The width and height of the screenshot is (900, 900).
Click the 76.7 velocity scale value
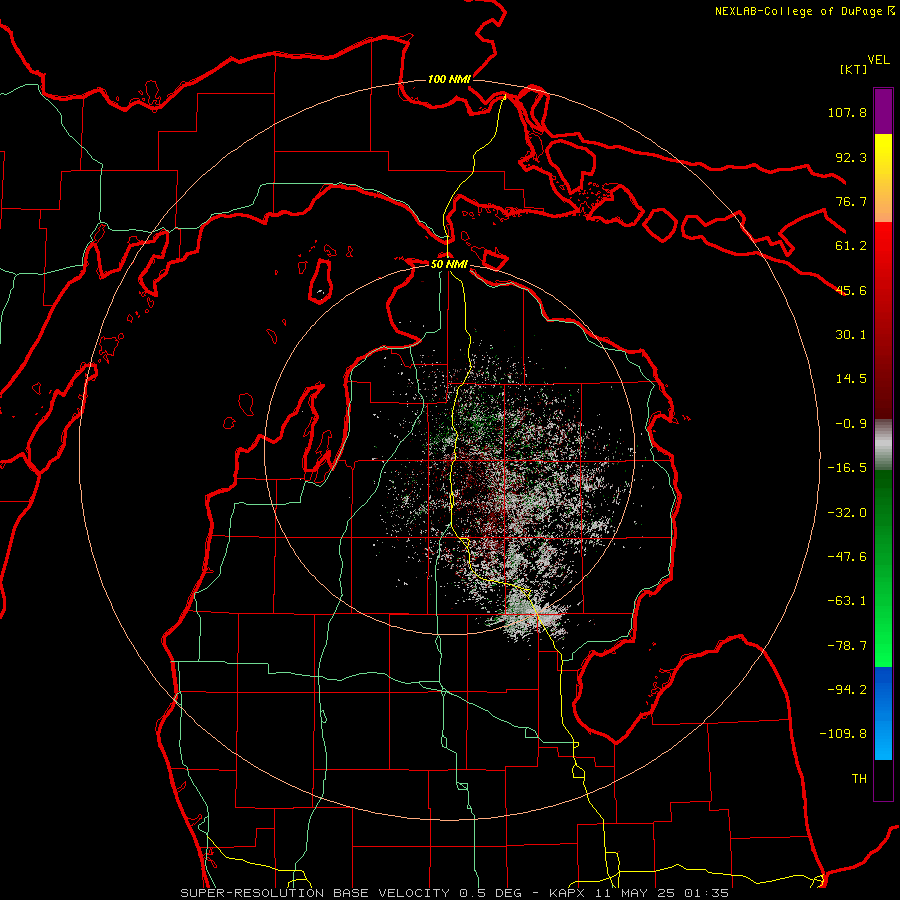[851, 201]
